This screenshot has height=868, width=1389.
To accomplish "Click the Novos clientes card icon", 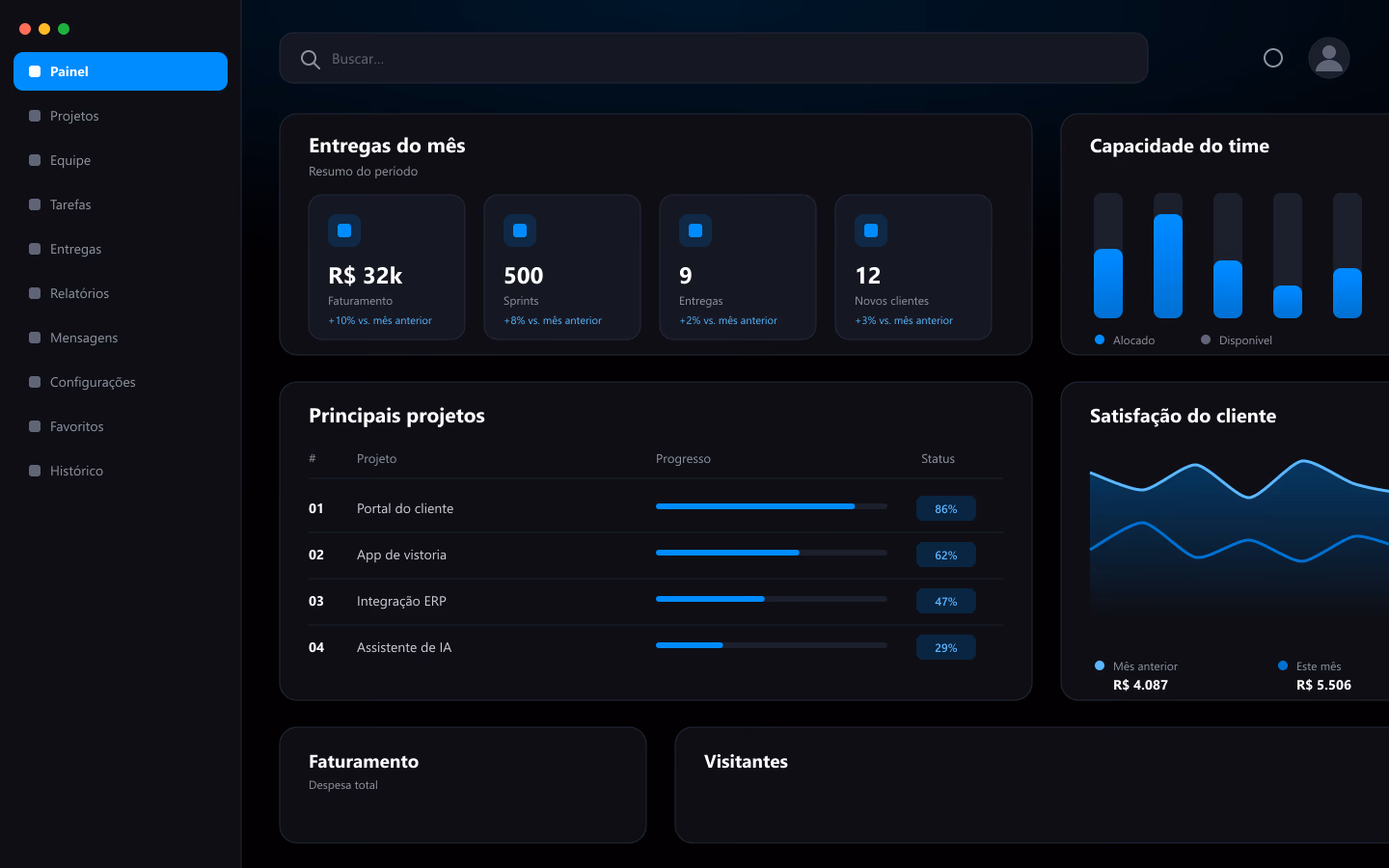I will (x=871, y=231).
